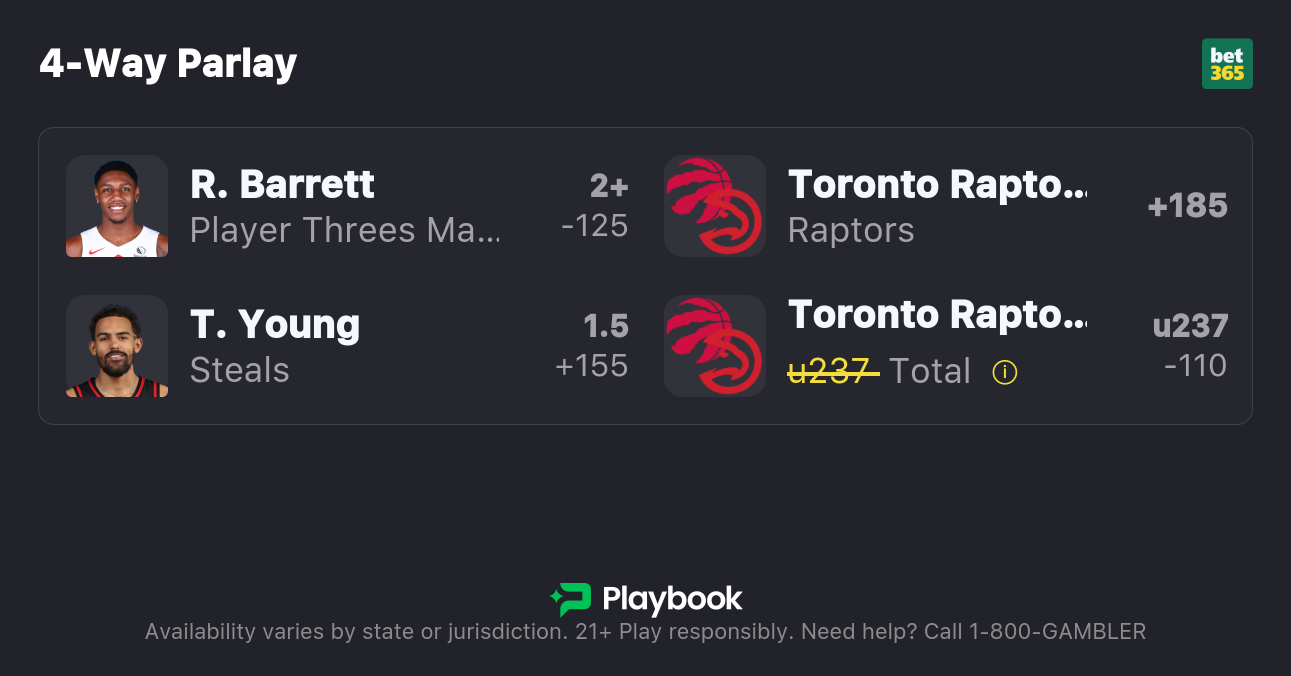Select the T. Young player name
This screenshot has width=1291, height=676.
275,324
